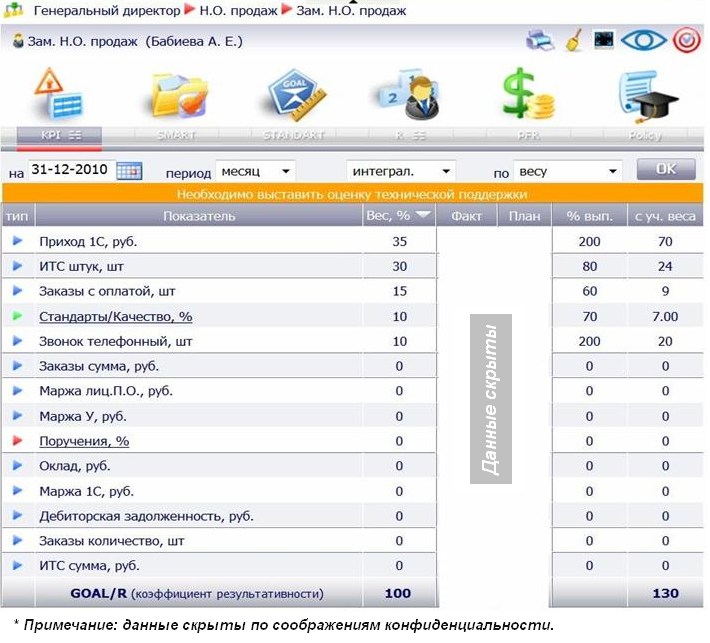Open the calendar date picker icon

pyautogui.click(x=129, y=171)
